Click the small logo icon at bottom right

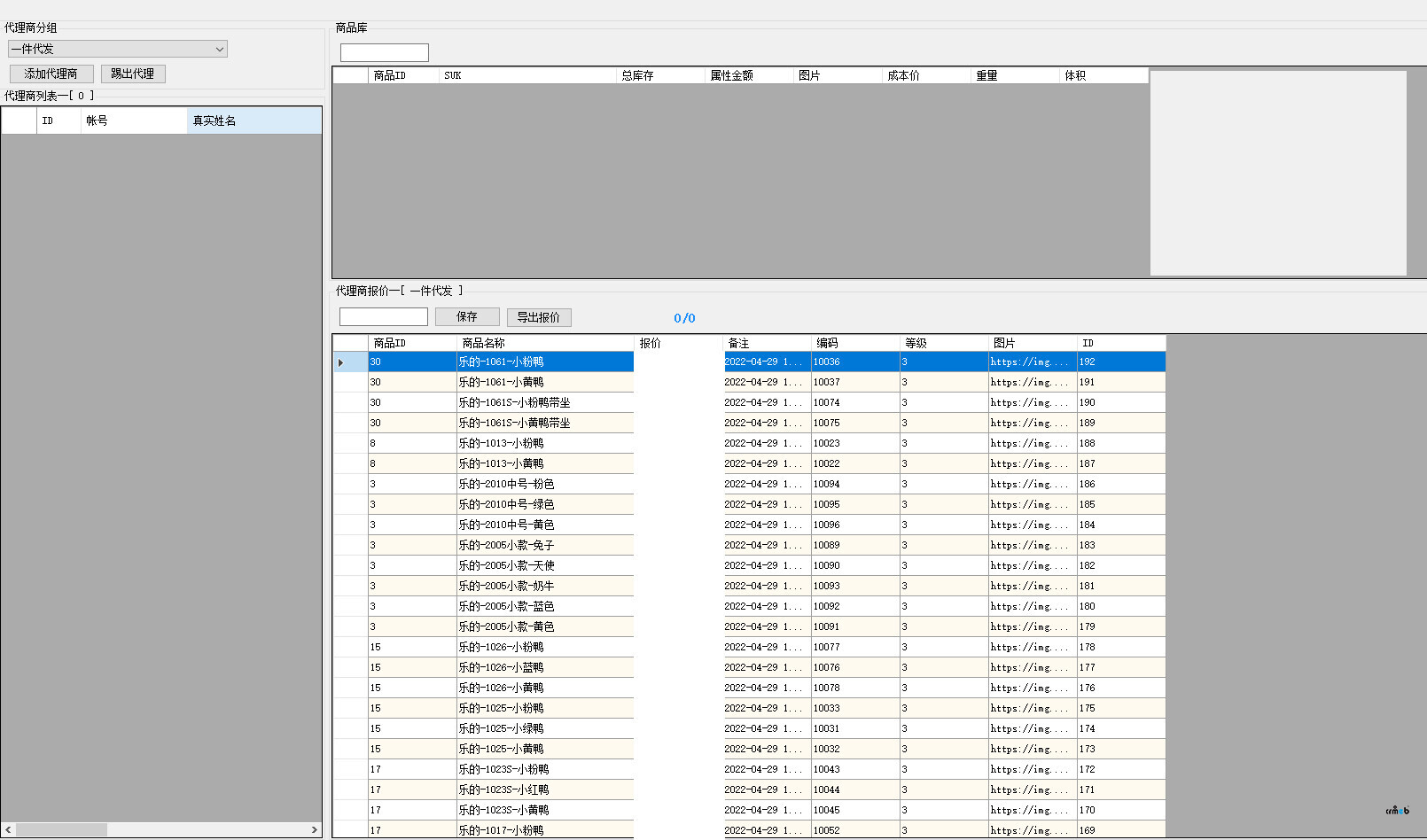(x=1398, y=810)
